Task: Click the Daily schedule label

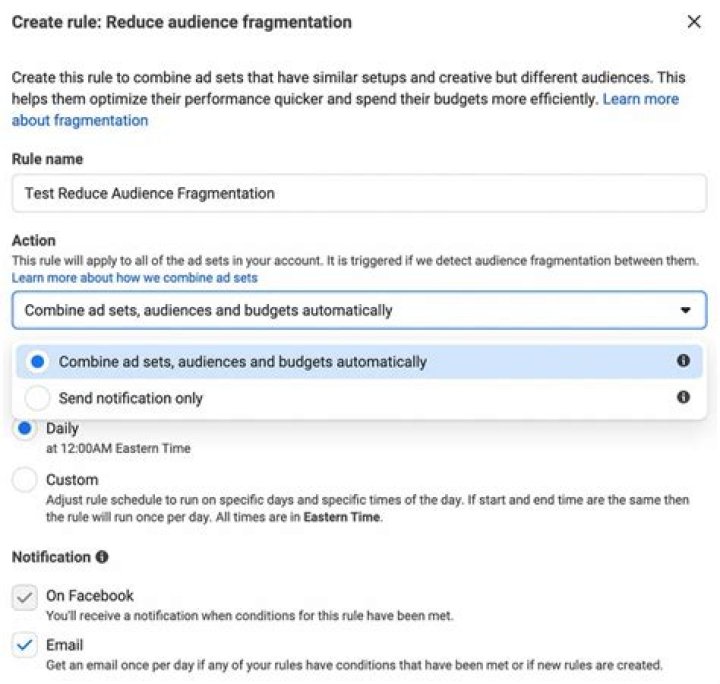Action: click(x=62, y=429)
